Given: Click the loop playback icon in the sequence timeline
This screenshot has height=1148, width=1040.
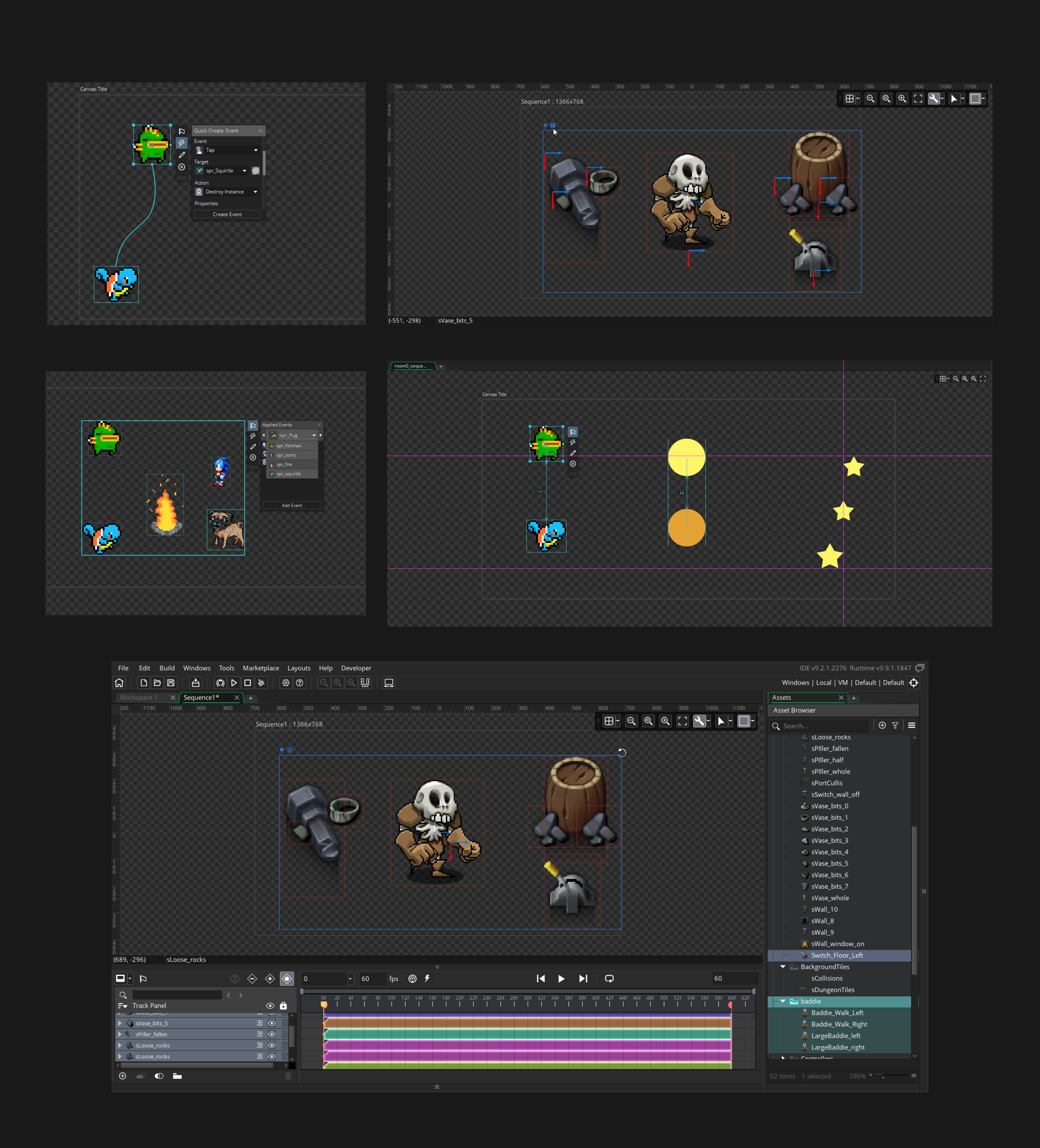Looking at the screenshot, I should pos(609,978).
